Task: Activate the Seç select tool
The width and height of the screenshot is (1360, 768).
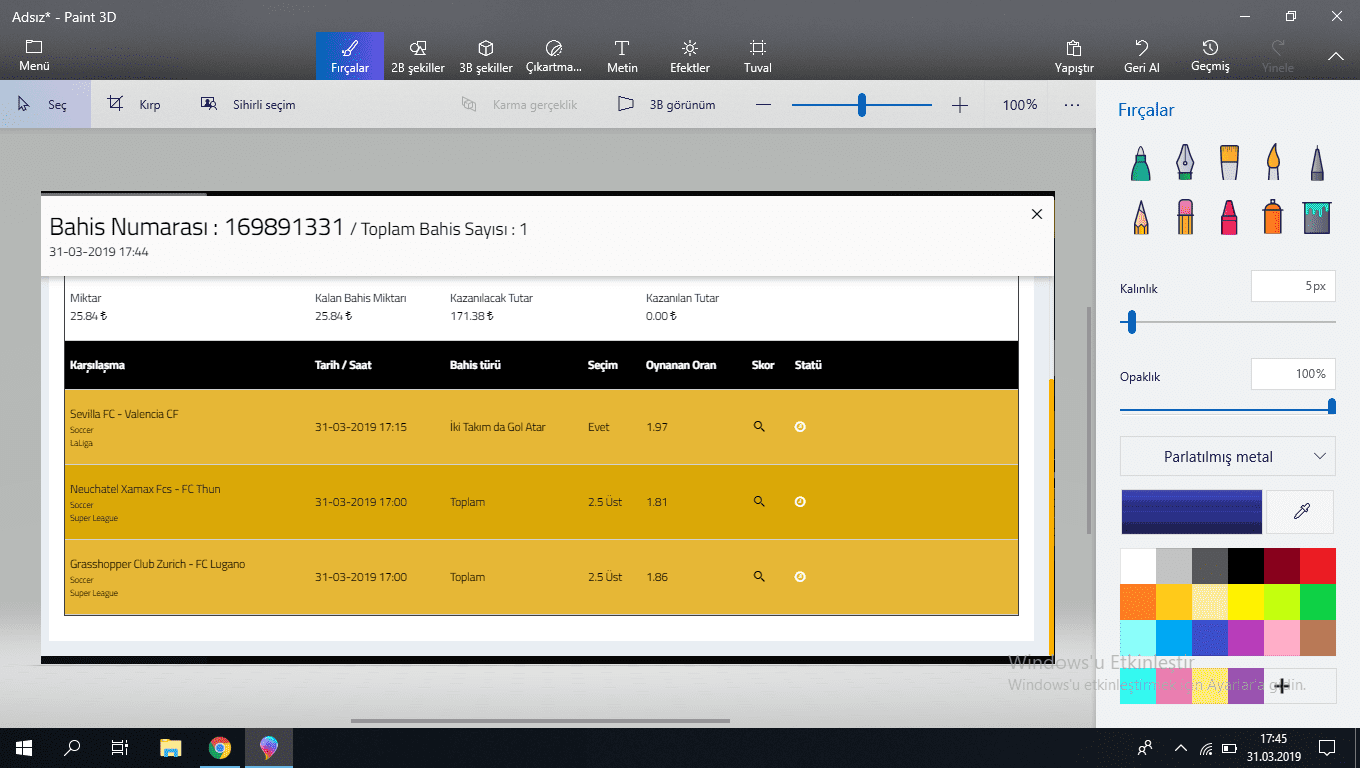Action: (45, 104)
